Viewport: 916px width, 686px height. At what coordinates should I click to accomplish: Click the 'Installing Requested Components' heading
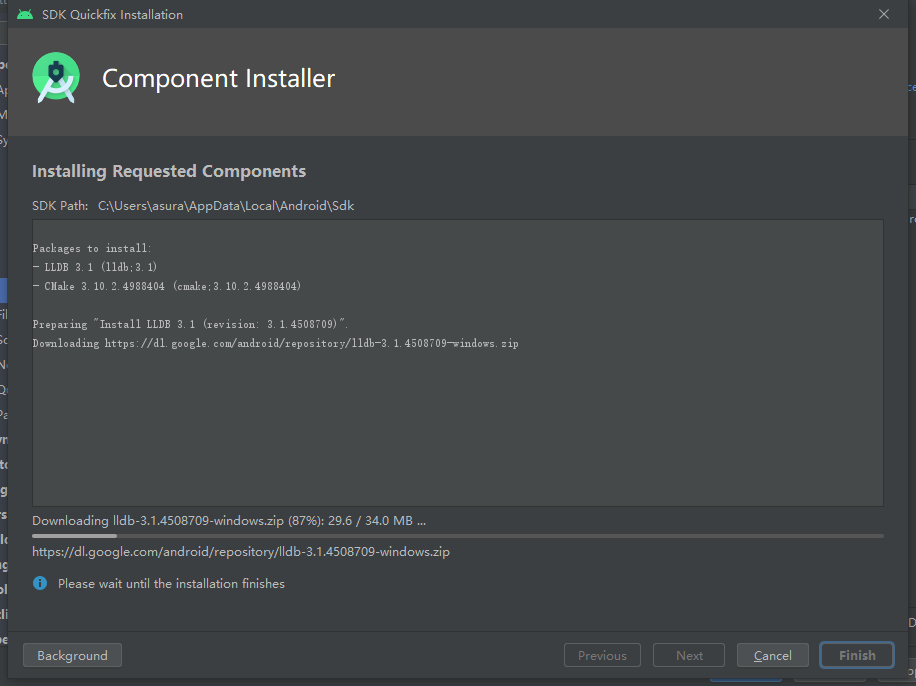[x=169, y=171]
